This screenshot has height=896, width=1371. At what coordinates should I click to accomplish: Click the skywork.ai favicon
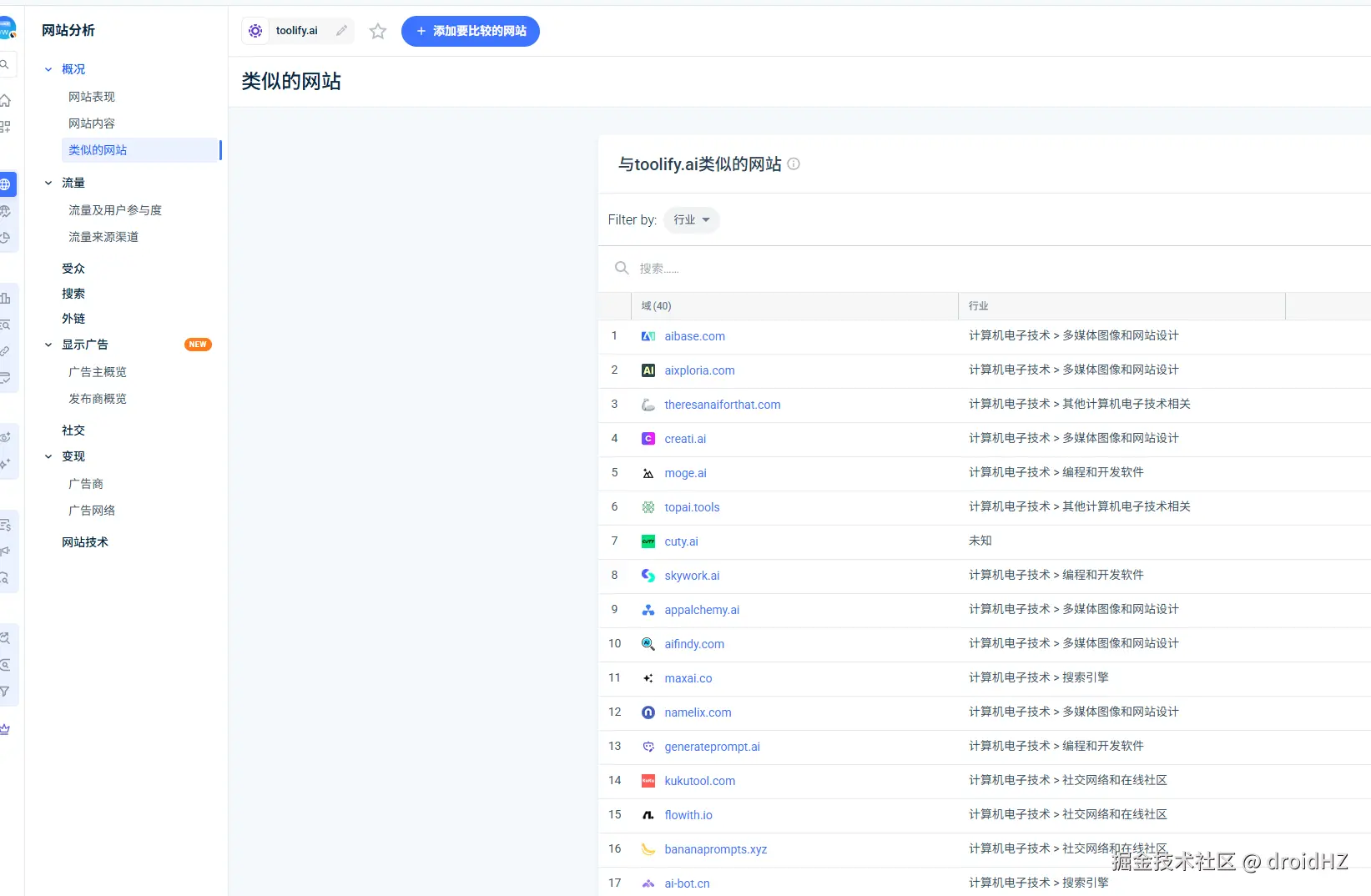(648, 576)
